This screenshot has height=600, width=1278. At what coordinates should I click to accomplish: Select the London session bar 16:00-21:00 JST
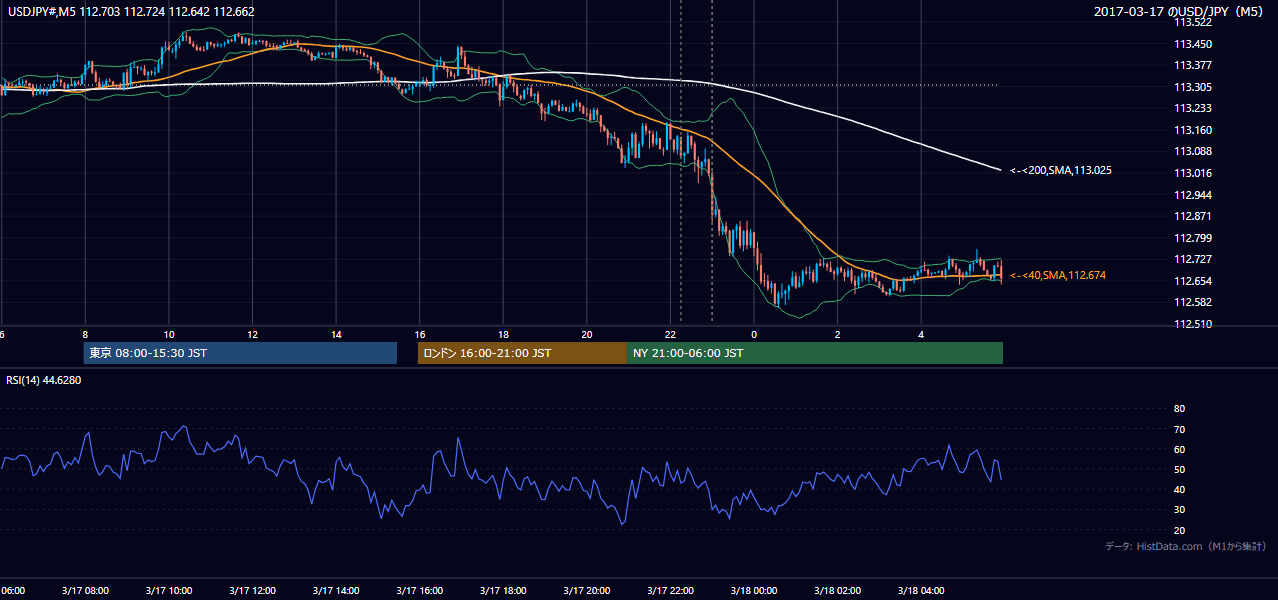pyautogui.click(x=522, y=353)
